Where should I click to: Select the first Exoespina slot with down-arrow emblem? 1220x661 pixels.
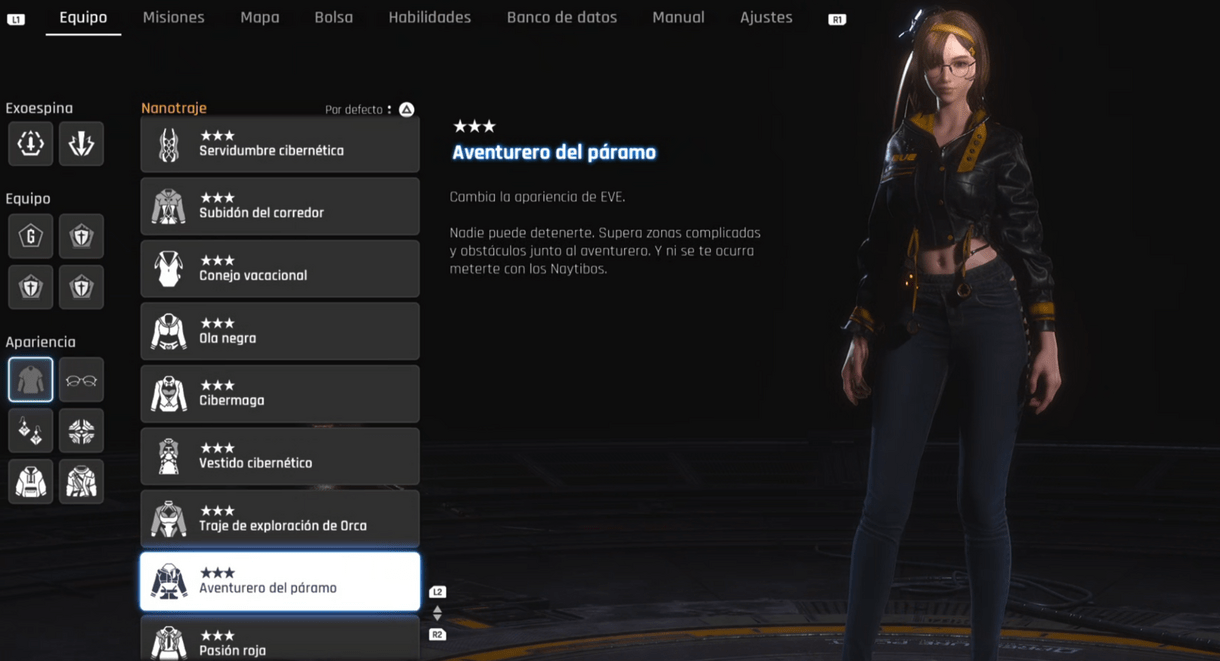31,143
